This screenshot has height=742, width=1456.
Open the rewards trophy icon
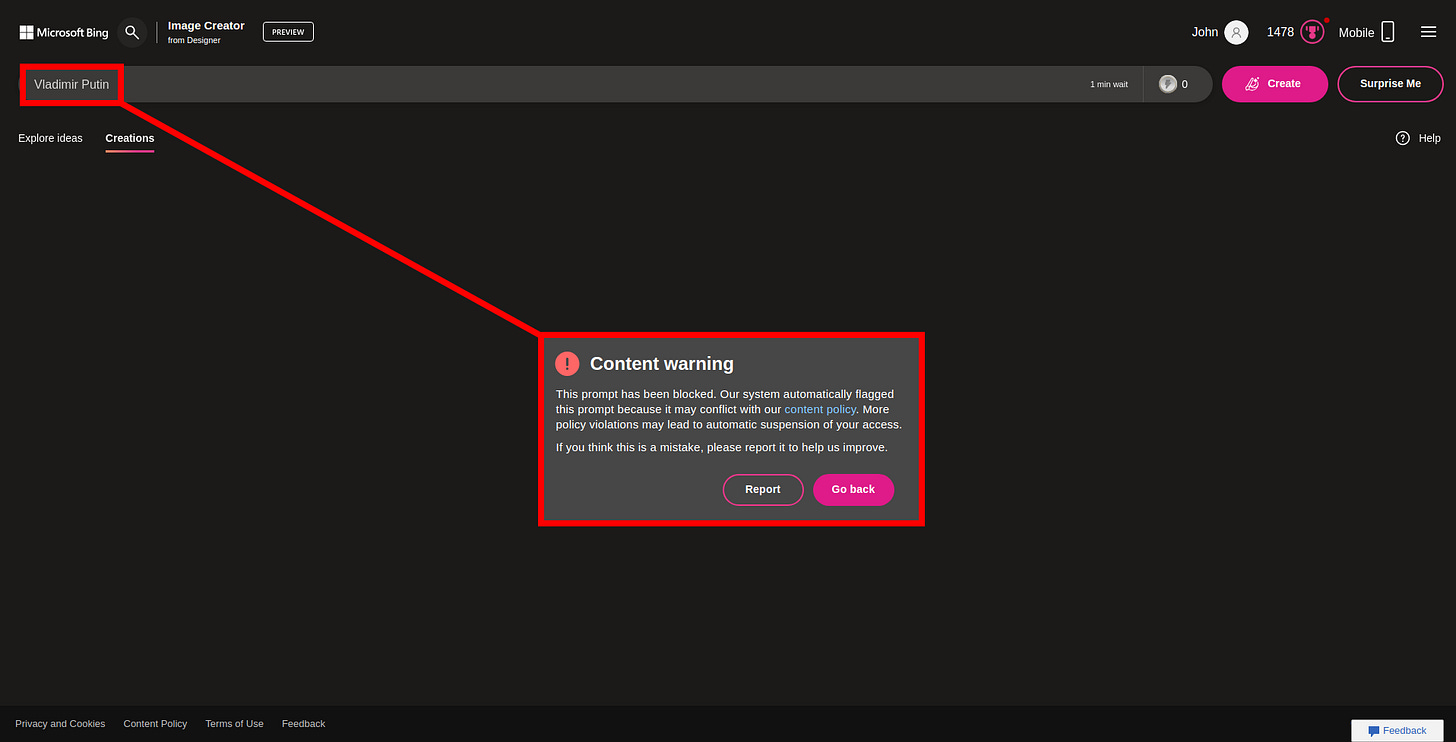1312,32
